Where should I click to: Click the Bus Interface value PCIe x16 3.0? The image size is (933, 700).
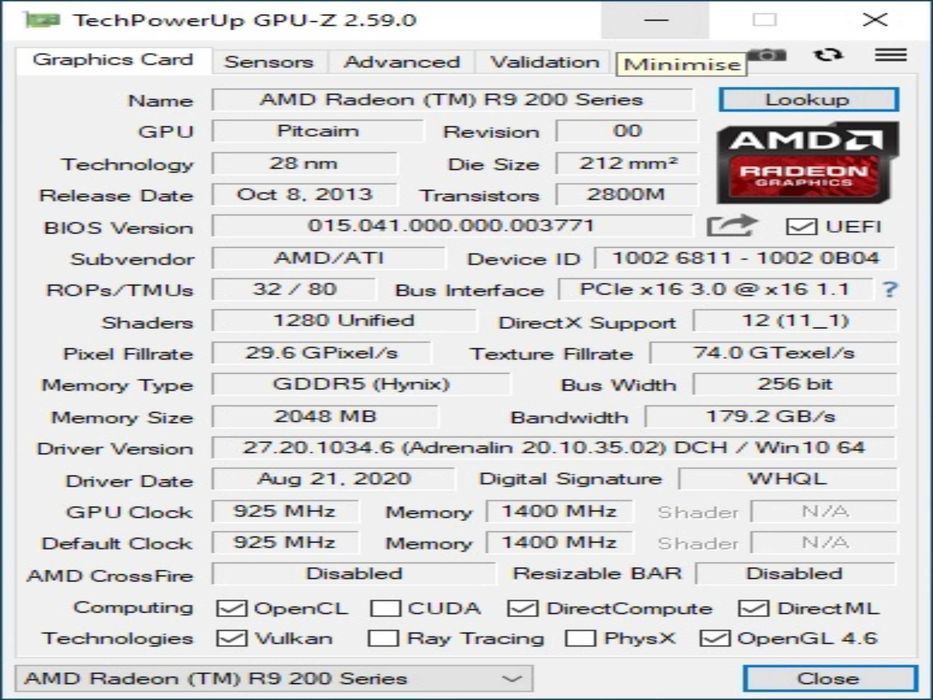tap(715, 289)
